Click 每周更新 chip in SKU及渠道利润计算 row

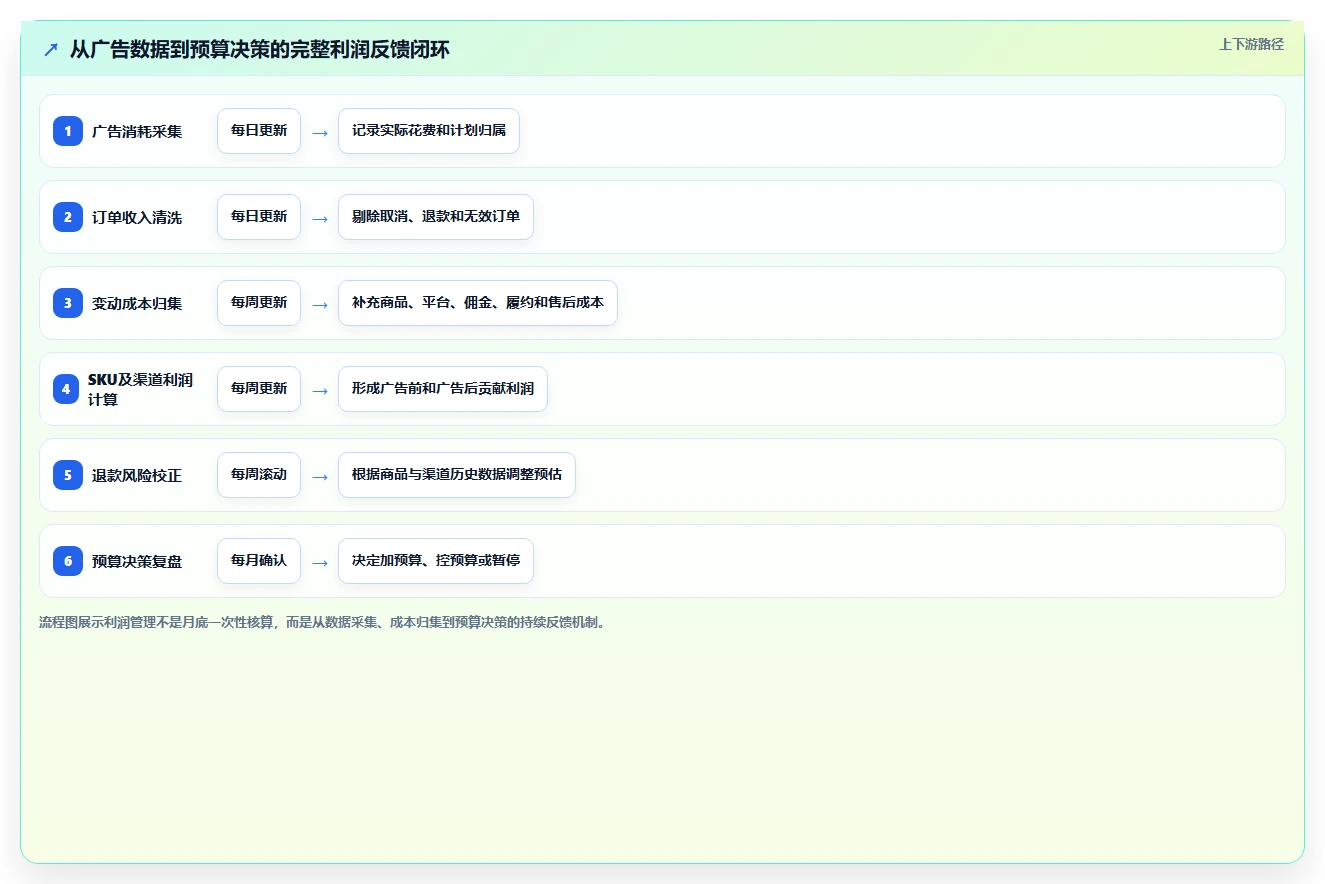coord(259,389)
